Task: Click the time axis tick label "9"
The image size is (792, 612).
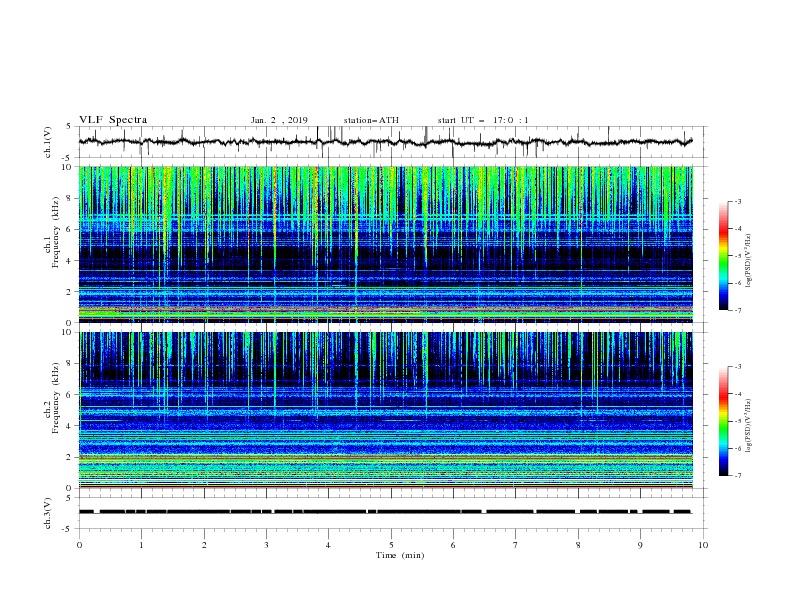Action: (x=640, y=545)
